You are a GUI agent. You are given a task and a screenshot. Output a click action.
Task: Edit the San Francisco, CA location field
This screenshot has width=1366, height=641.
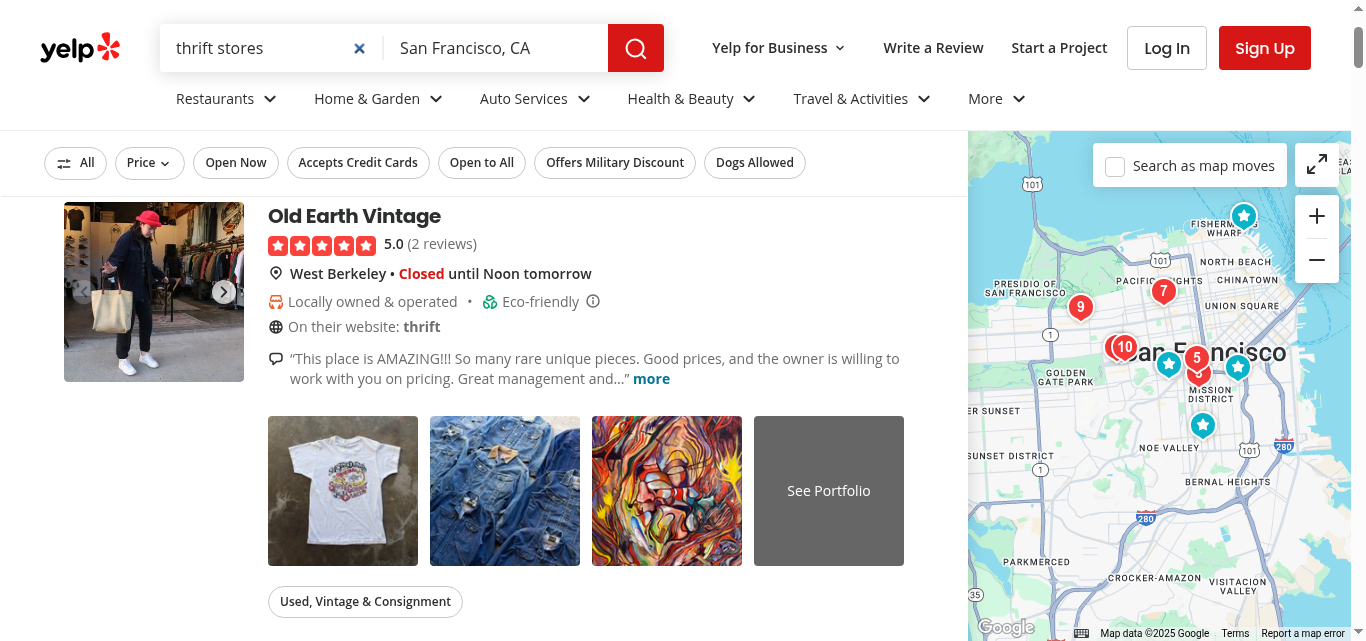pos(496,48)
